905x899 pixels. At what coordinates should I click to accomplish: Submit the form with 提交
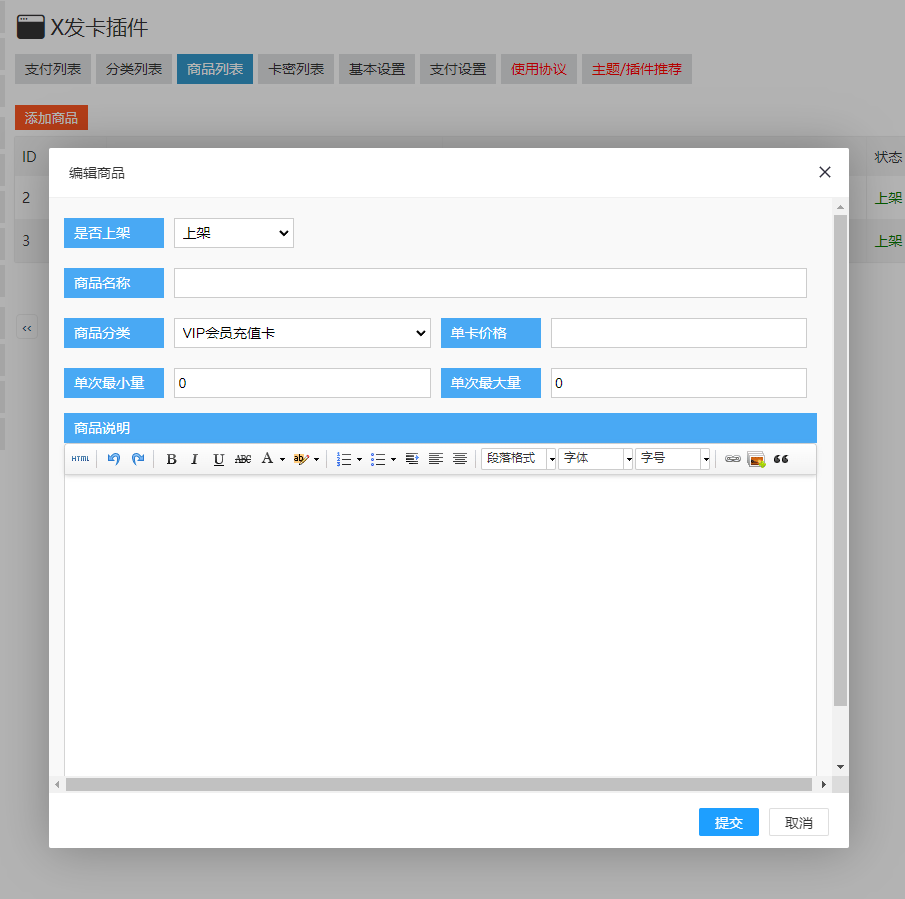click(x=728, y=822)
